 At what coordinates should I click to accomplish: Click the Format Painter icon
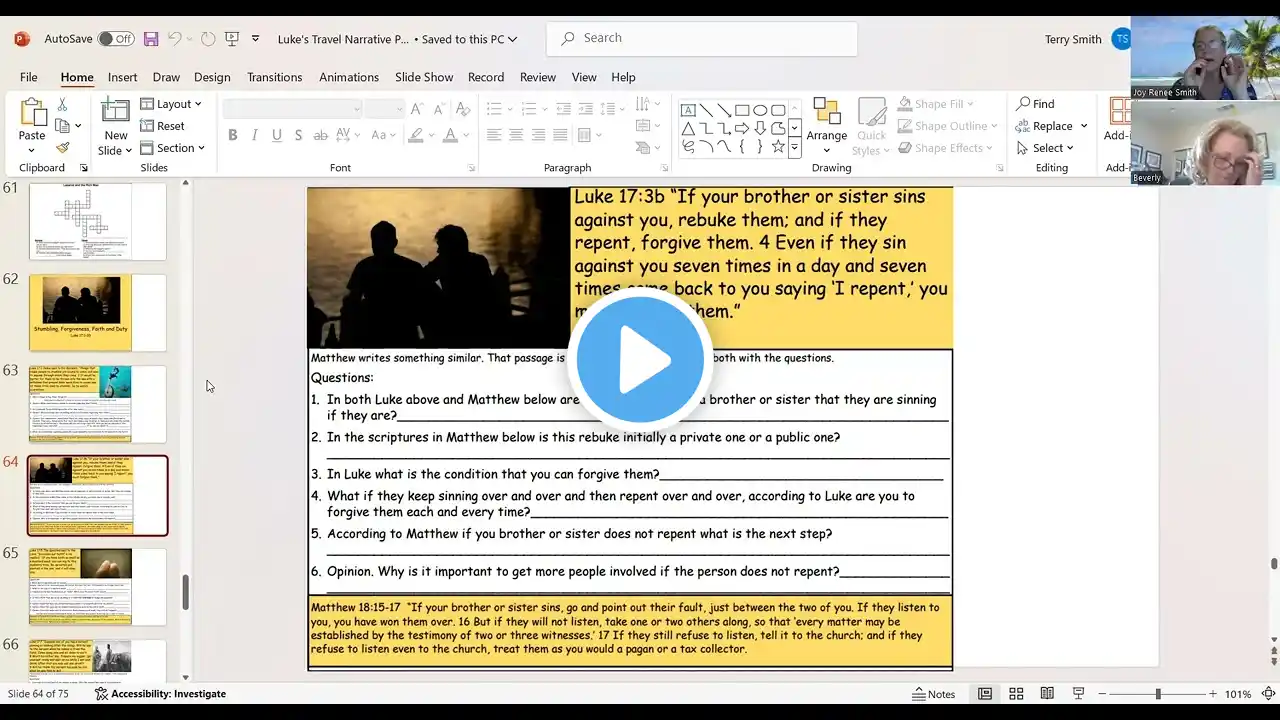point(62,148)
